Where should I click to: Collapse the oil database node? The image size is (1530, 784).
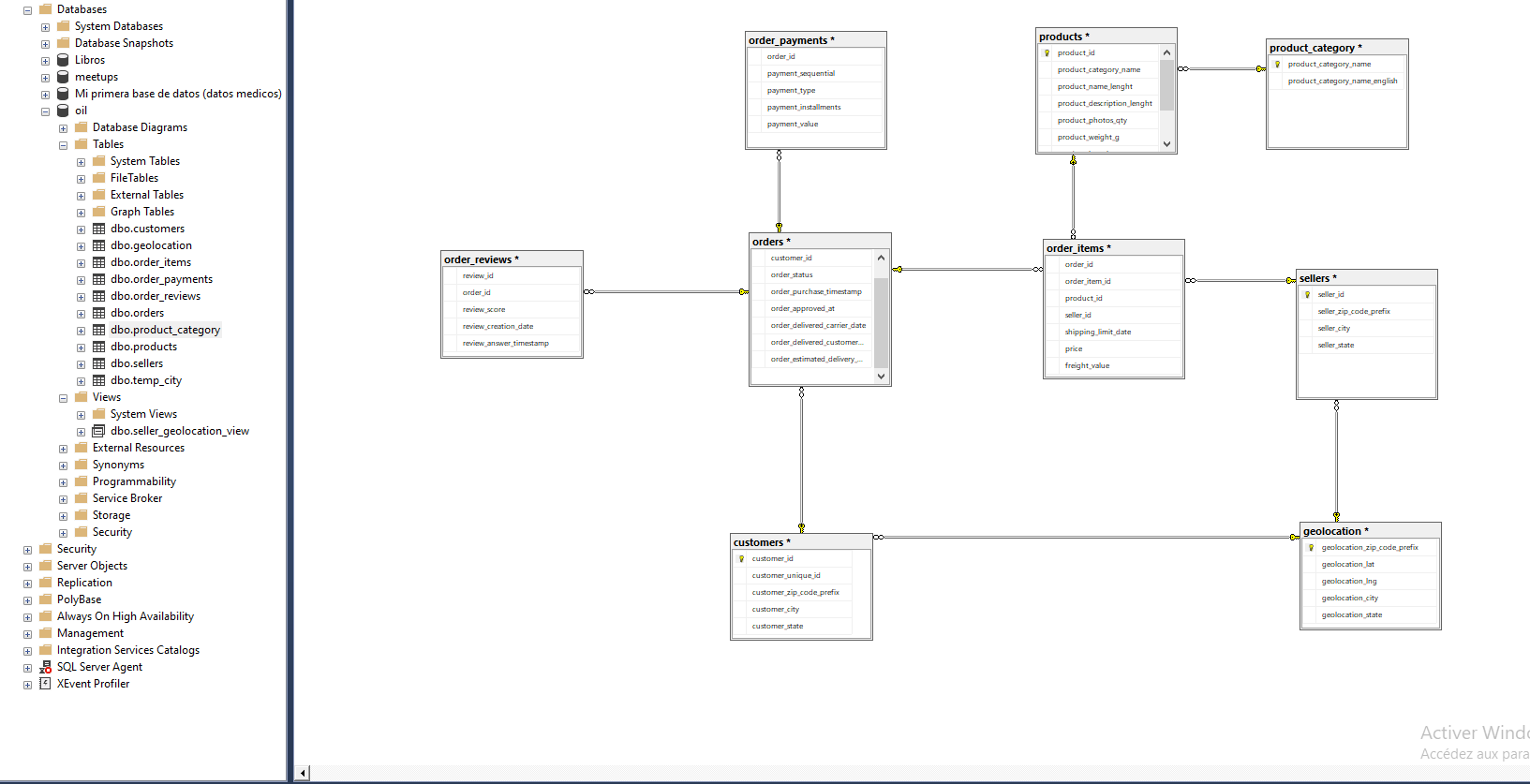pos(45,111)
